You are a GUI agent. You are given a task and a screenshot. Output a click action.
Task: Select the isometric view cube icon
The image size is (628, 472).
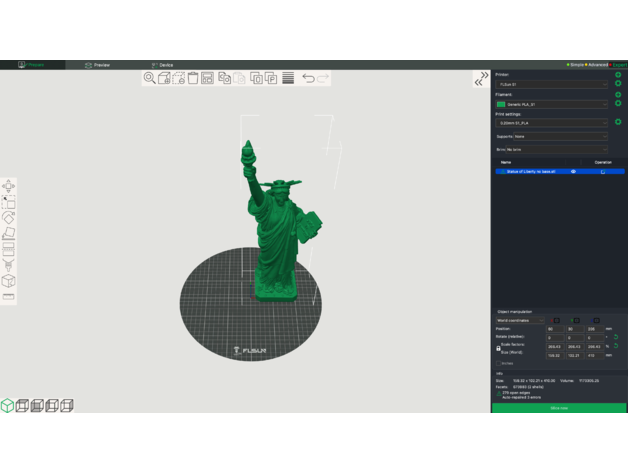pyautogui.click(x=7, y=405)
